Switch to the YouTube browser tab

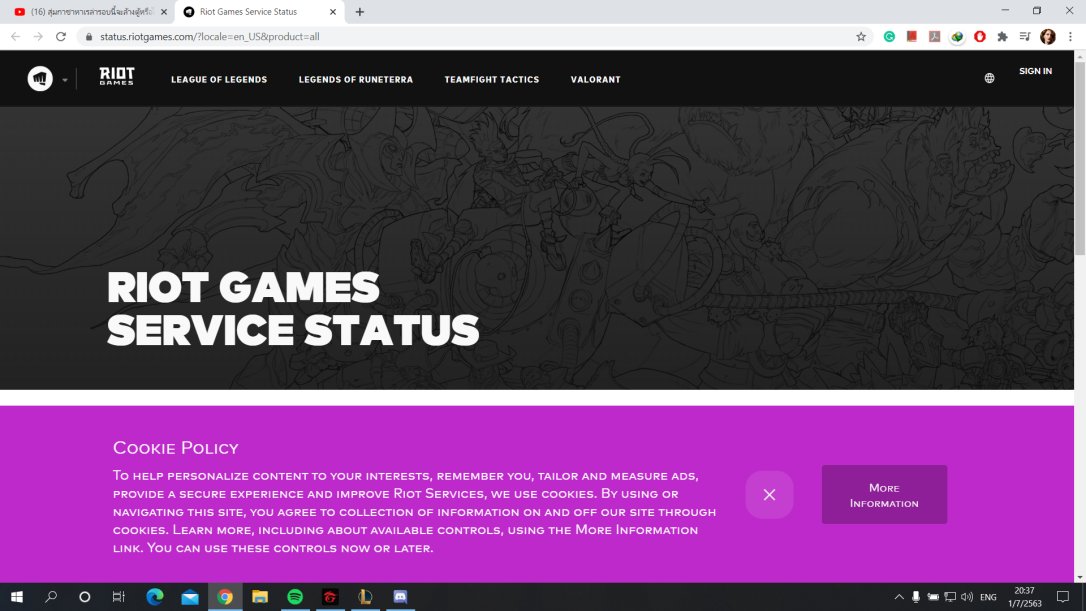[90, 12]
